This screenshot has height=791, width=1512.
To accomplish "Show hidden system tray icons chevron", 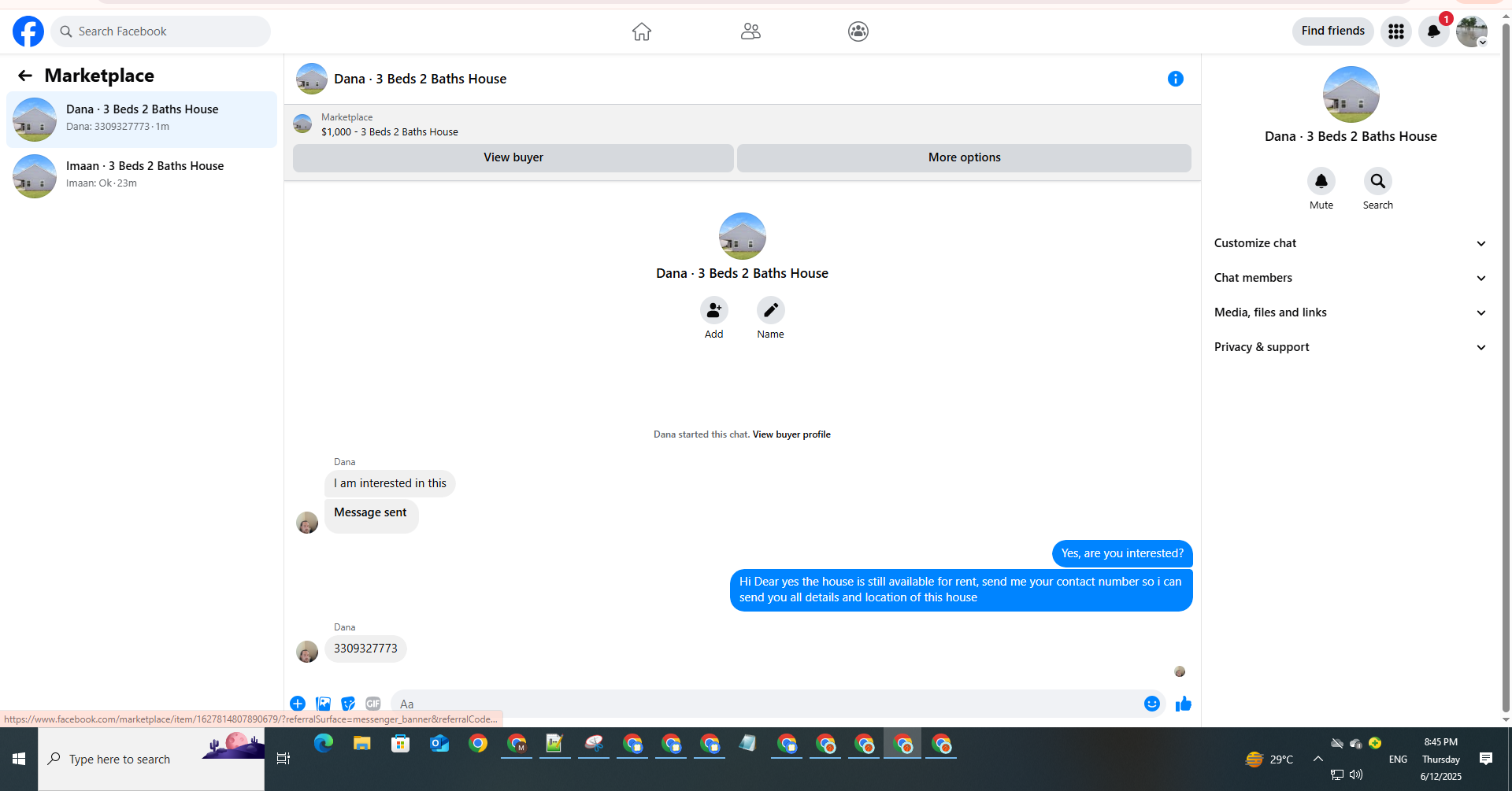I will (1317, 759).
